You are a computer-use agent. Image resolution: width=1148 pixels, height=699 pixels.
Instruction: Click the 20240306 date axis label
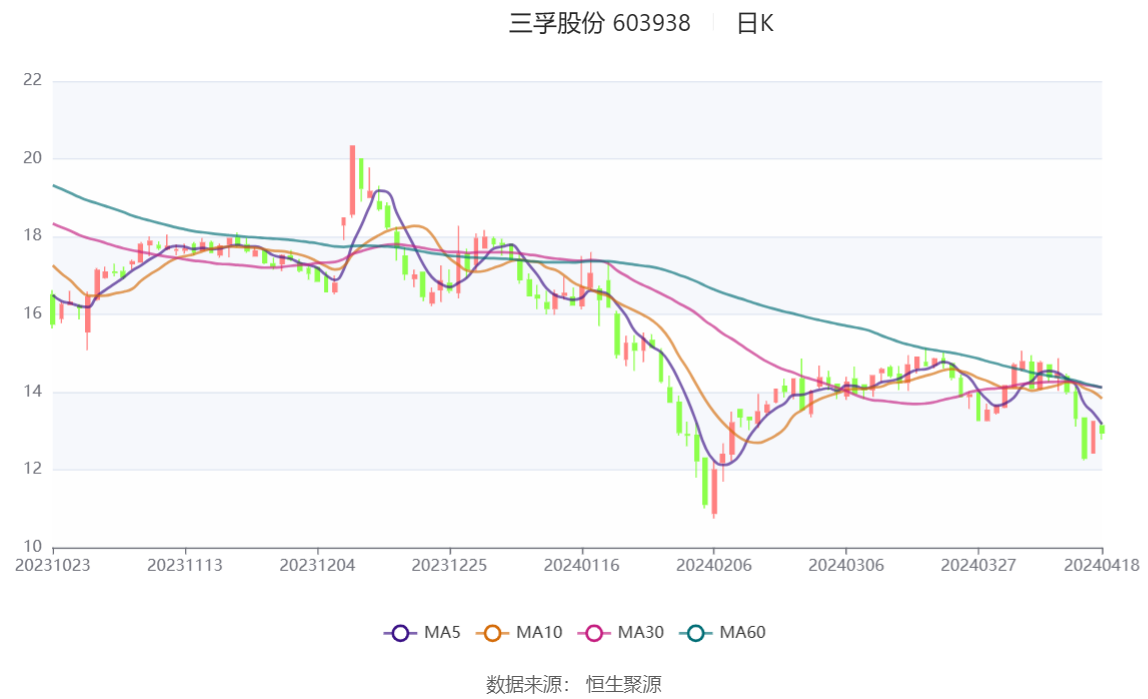pos(846,566)
